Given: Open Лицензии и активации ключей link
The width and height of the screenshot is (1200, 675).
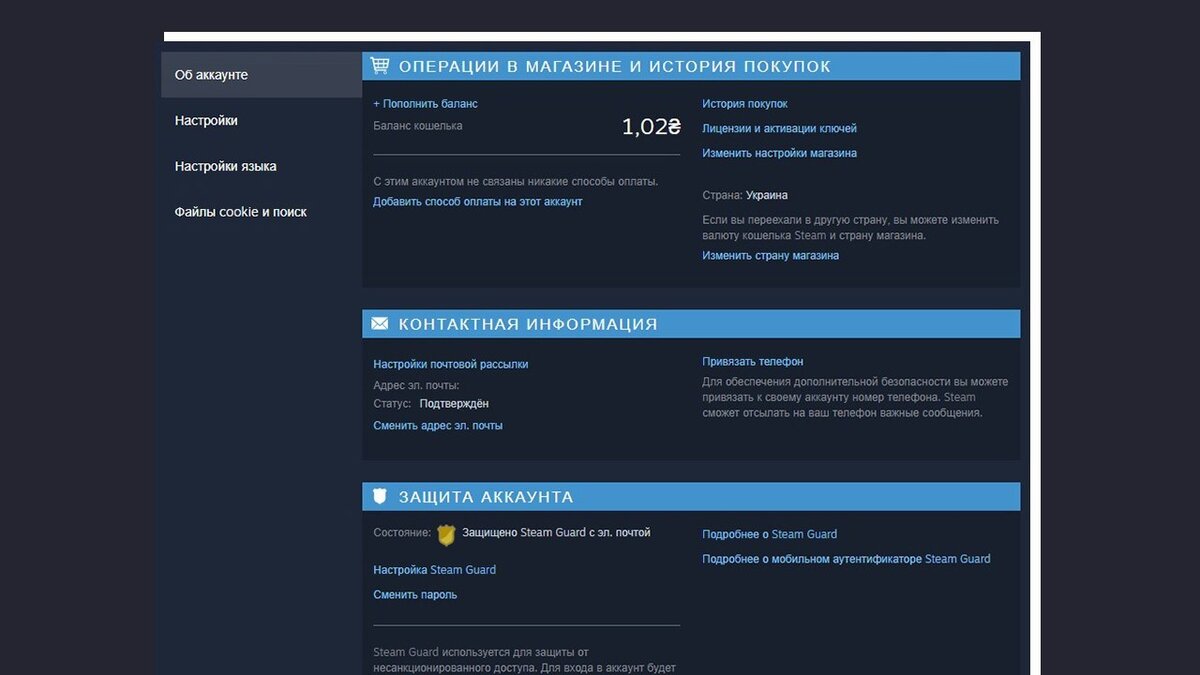Looking at the screenshot, I should [779, 129].
